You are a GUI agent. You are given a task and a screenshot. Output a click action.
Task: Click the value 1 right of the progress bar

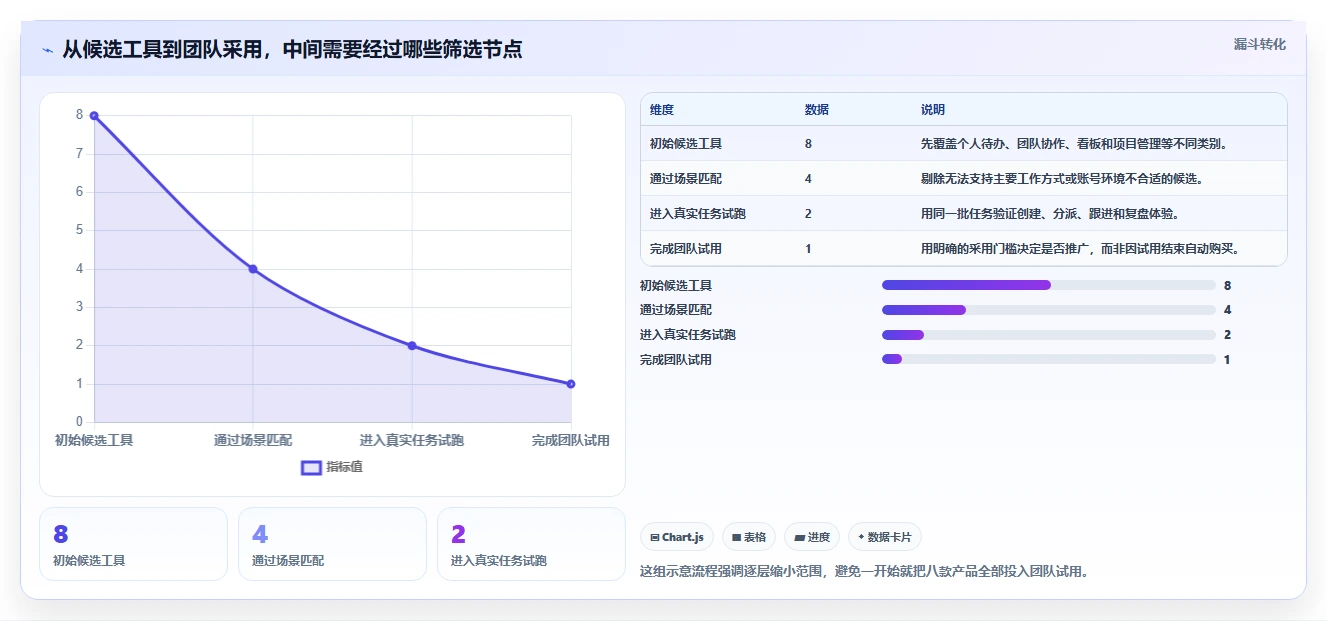1227,359
